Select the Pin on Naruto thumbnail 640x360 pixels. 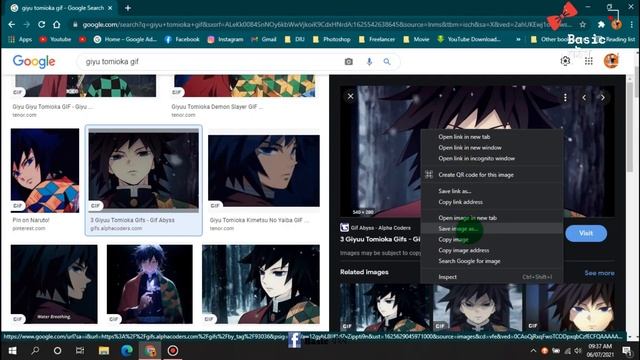tap(45, 170)
